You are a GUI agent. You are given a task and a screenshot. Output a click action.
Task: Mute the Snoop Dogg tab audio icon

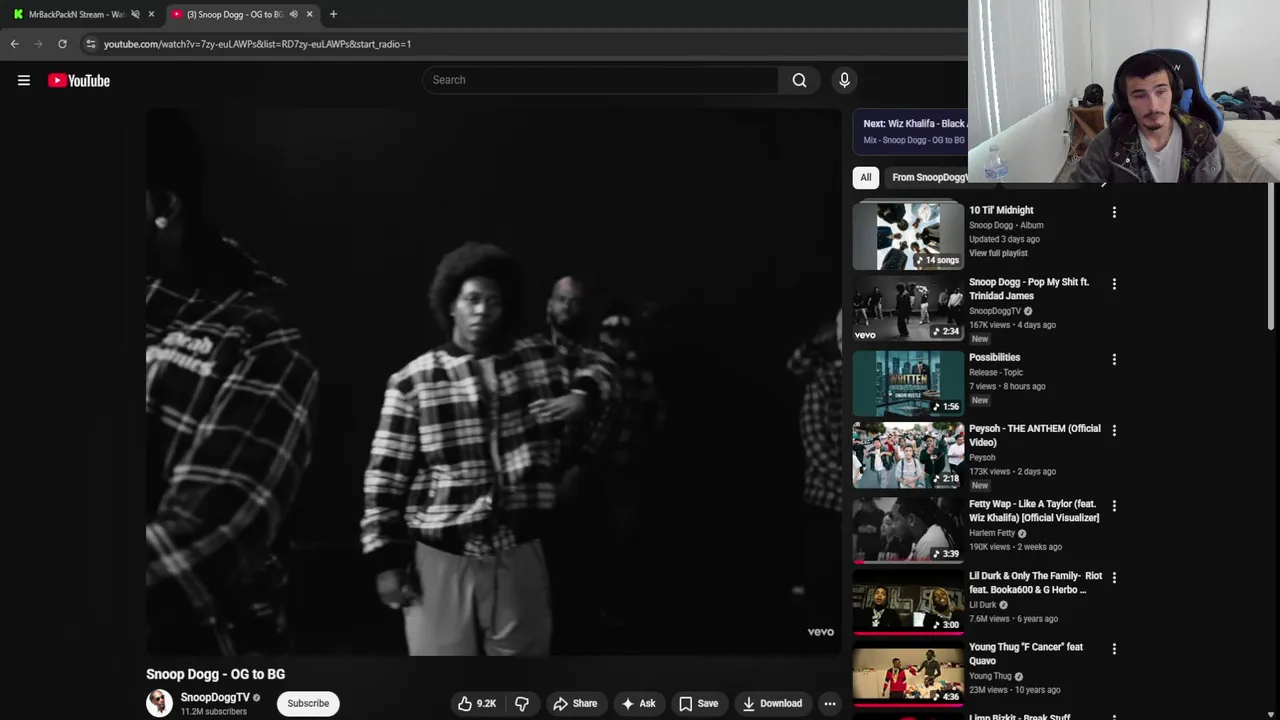[293, 14]
